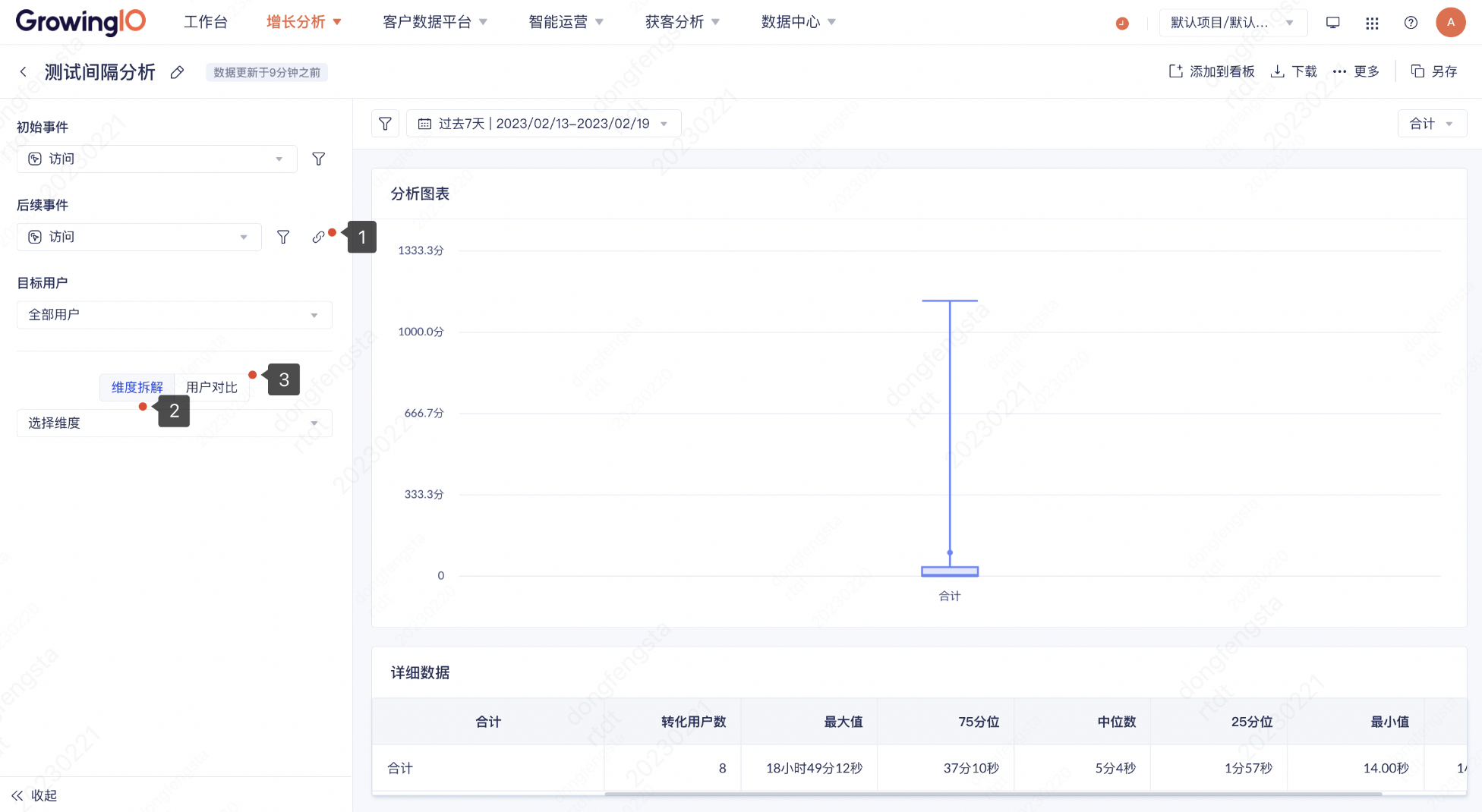Open 增长分析 menu
This screenshot has height=812, width=1482.
coord(304,22)
